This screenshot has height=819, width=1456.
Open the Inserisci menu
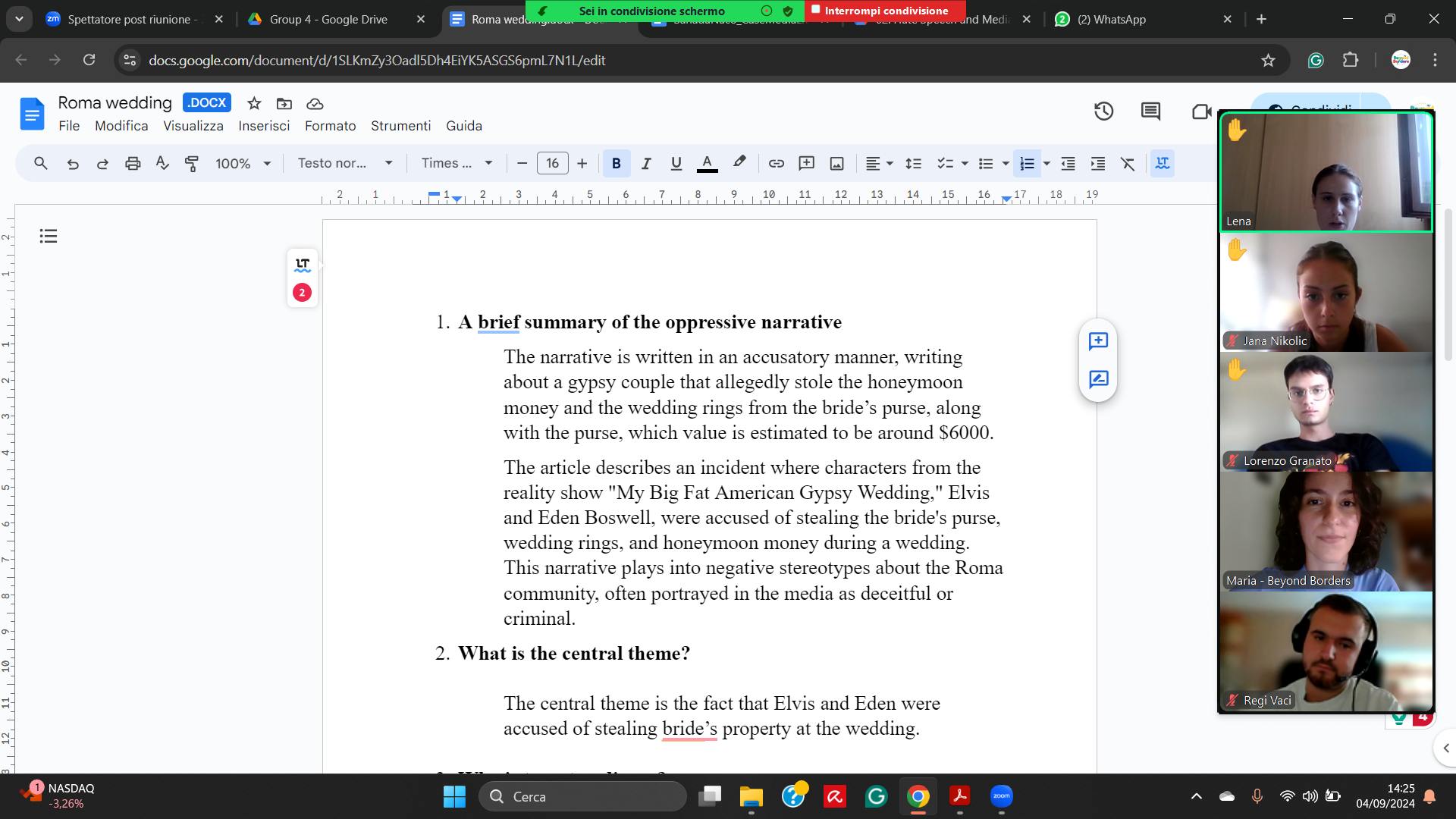pos(264,126)
